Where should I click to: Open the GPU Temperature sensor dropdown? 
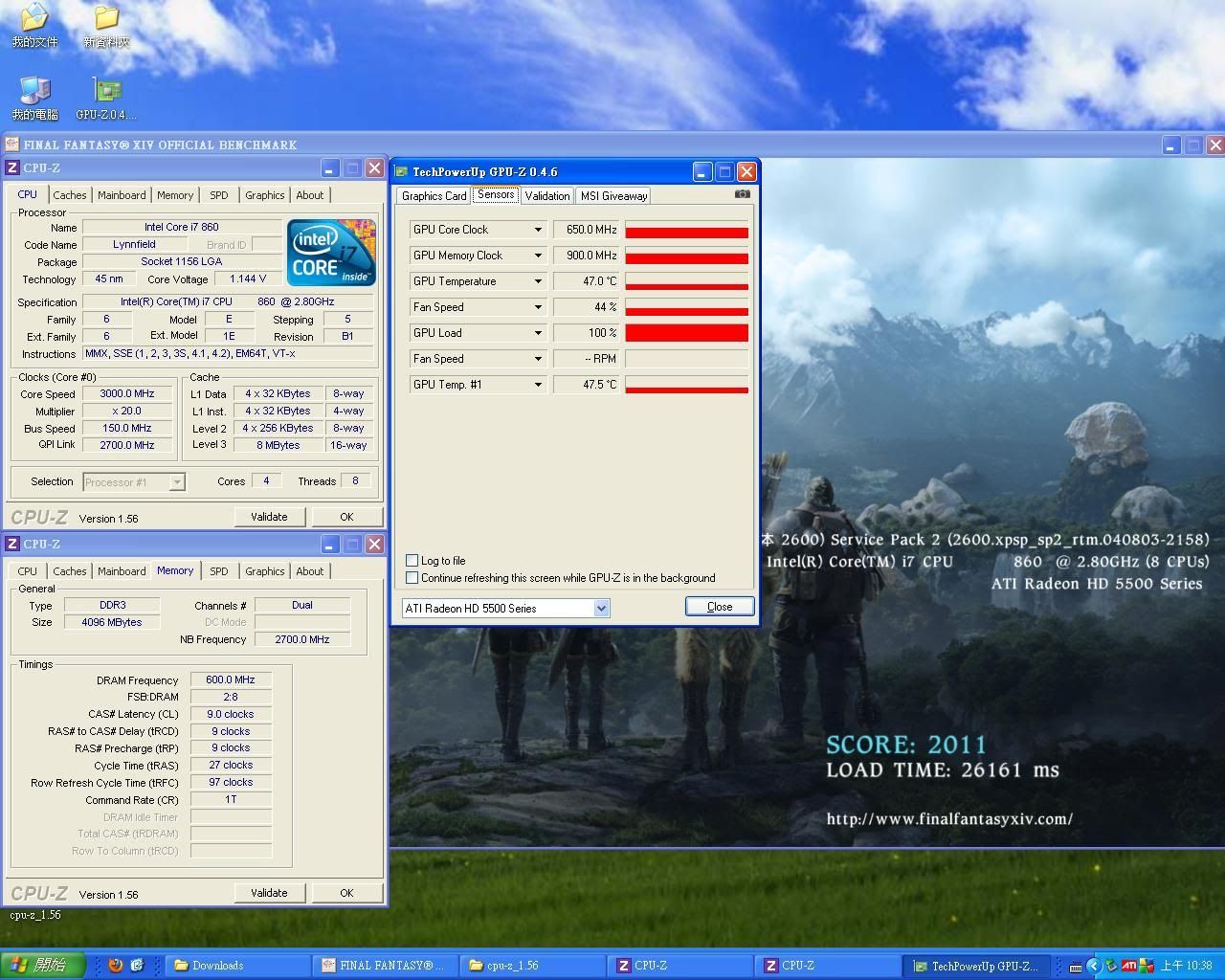click(x=538, y=281)
